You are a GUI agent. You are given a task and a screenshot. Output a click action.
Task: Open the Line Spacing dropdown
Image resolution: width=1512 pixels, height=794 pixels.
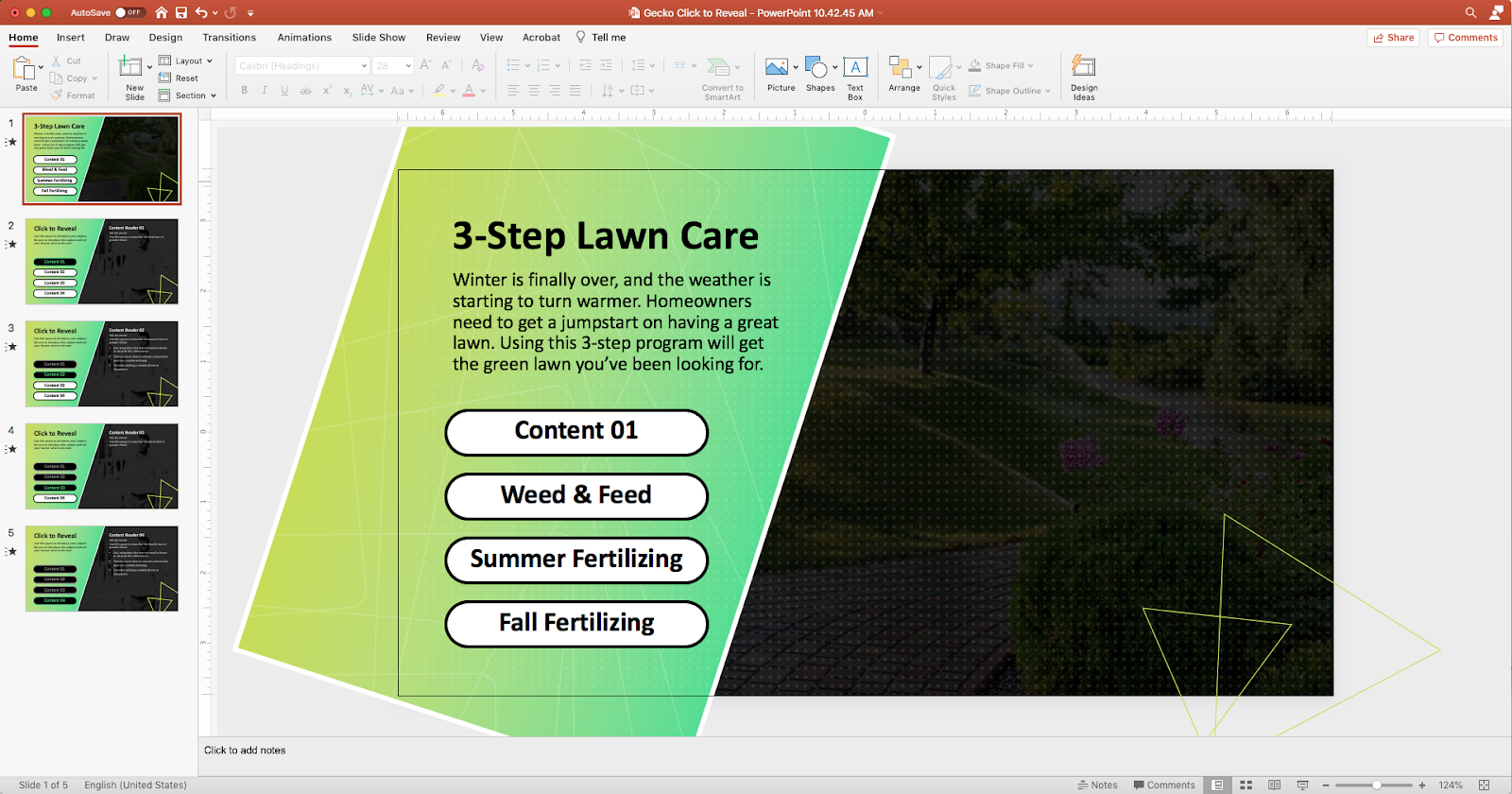pyautogui.click(x=642, y=65)
